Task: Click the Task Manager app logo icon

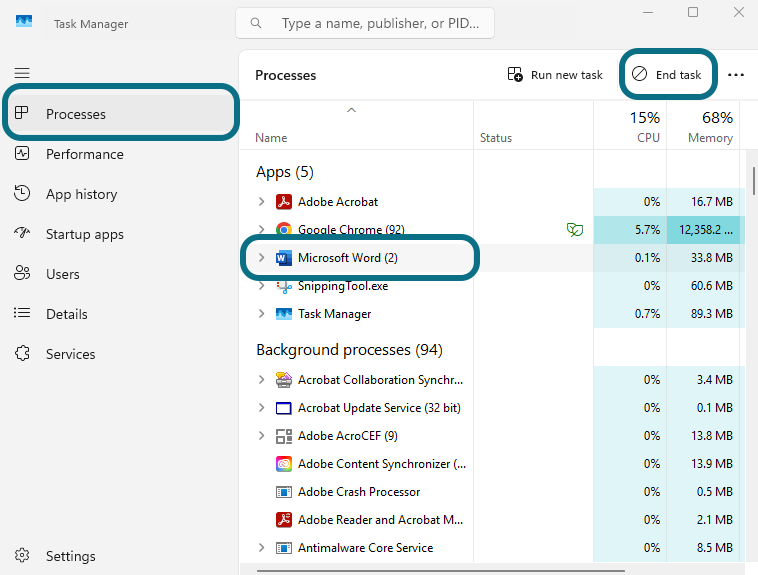Action: coord(24,21)
